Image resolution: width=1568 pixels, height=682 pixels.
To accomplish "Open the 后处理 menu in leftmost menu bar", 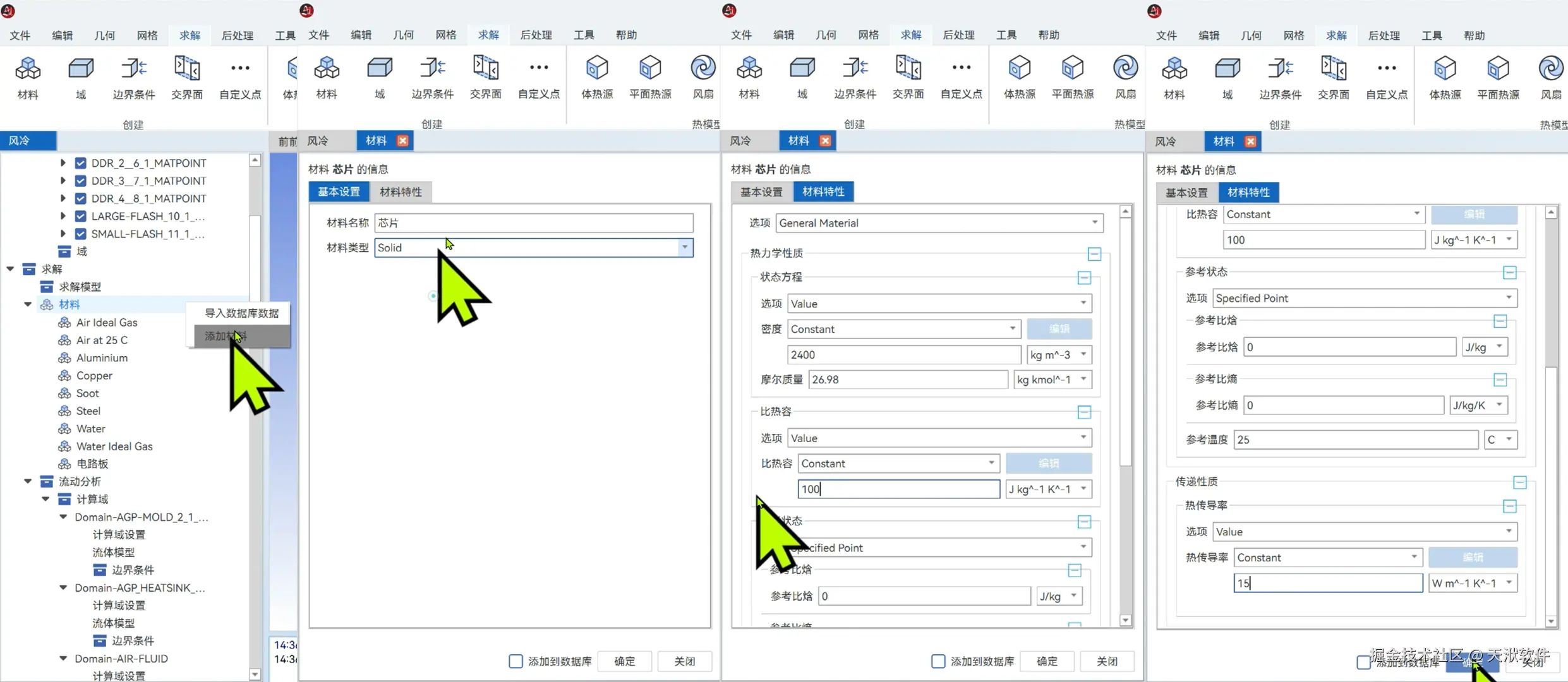I will [237, 35].
